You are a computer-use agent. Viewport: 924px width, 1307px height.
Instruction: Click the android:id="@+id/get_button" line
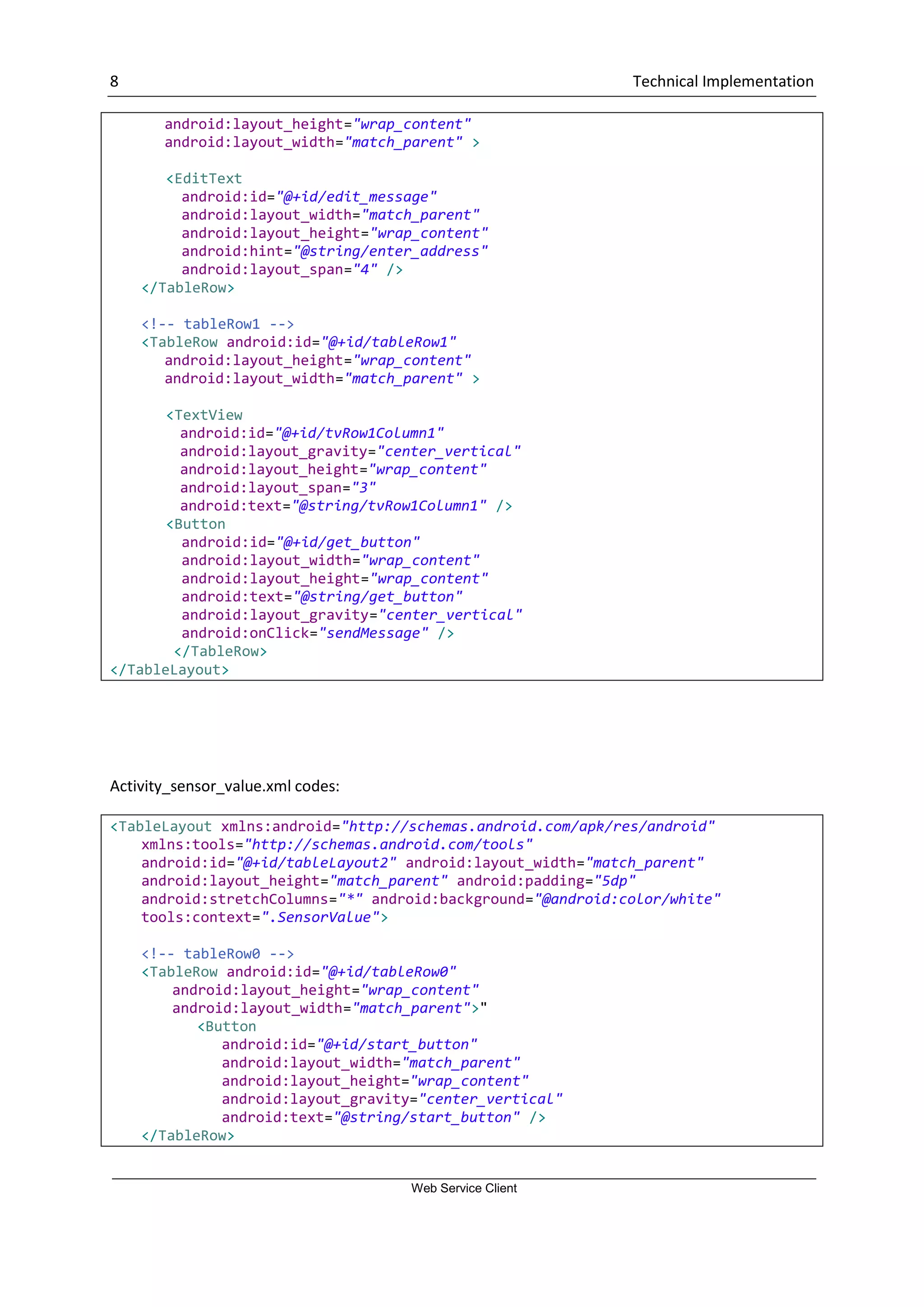pos(300,542)
